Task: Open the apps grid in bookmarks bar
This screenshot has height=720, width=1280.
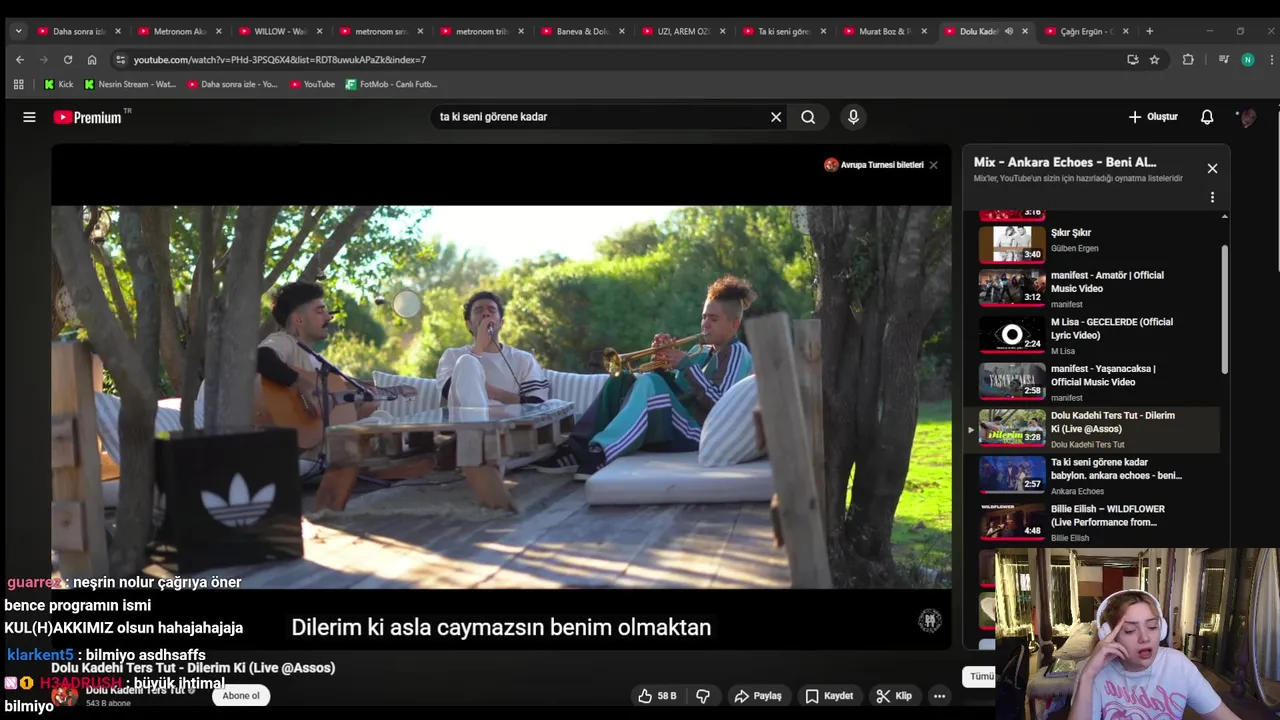Action: [x=18, y=84]
